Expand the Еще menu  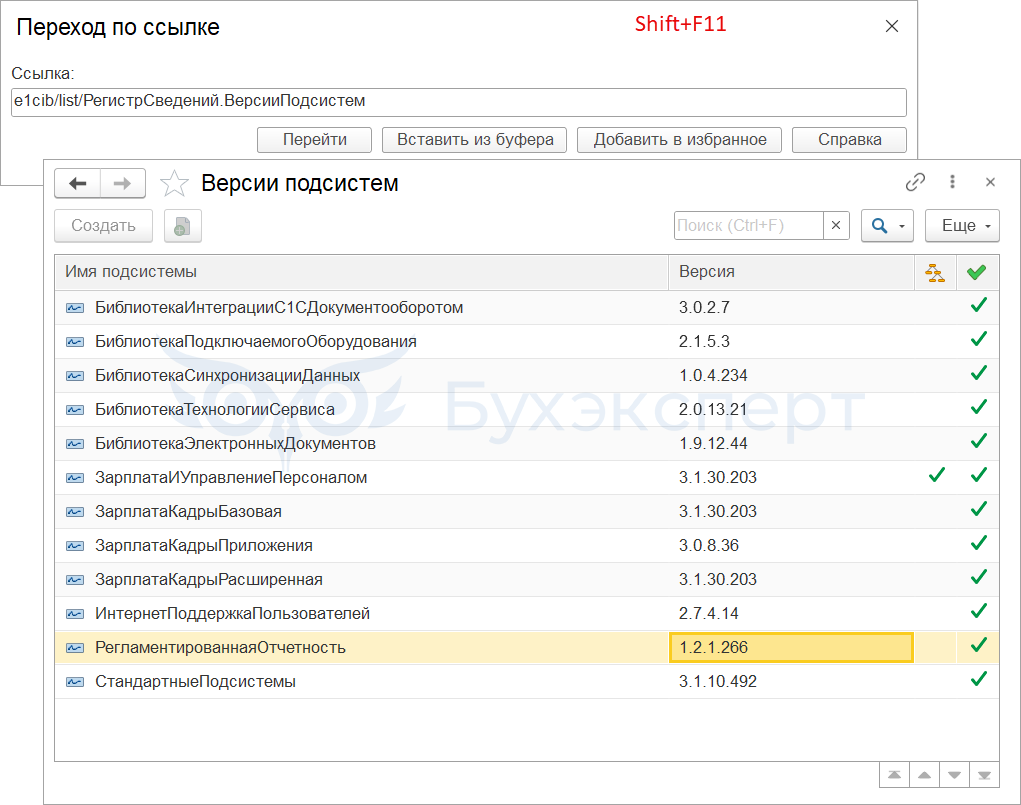[962, 226]
